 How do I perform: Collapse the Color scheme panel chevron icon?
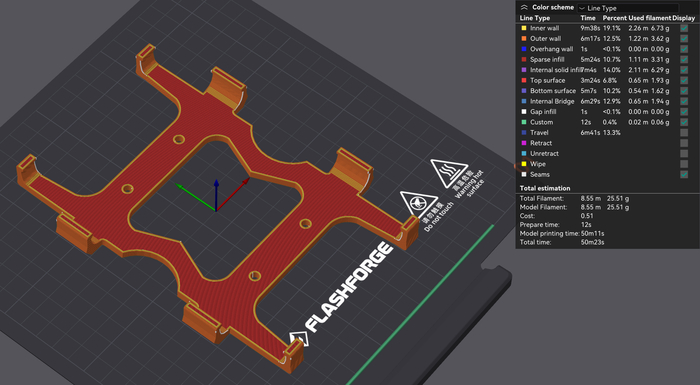click(x=524, y=7)
